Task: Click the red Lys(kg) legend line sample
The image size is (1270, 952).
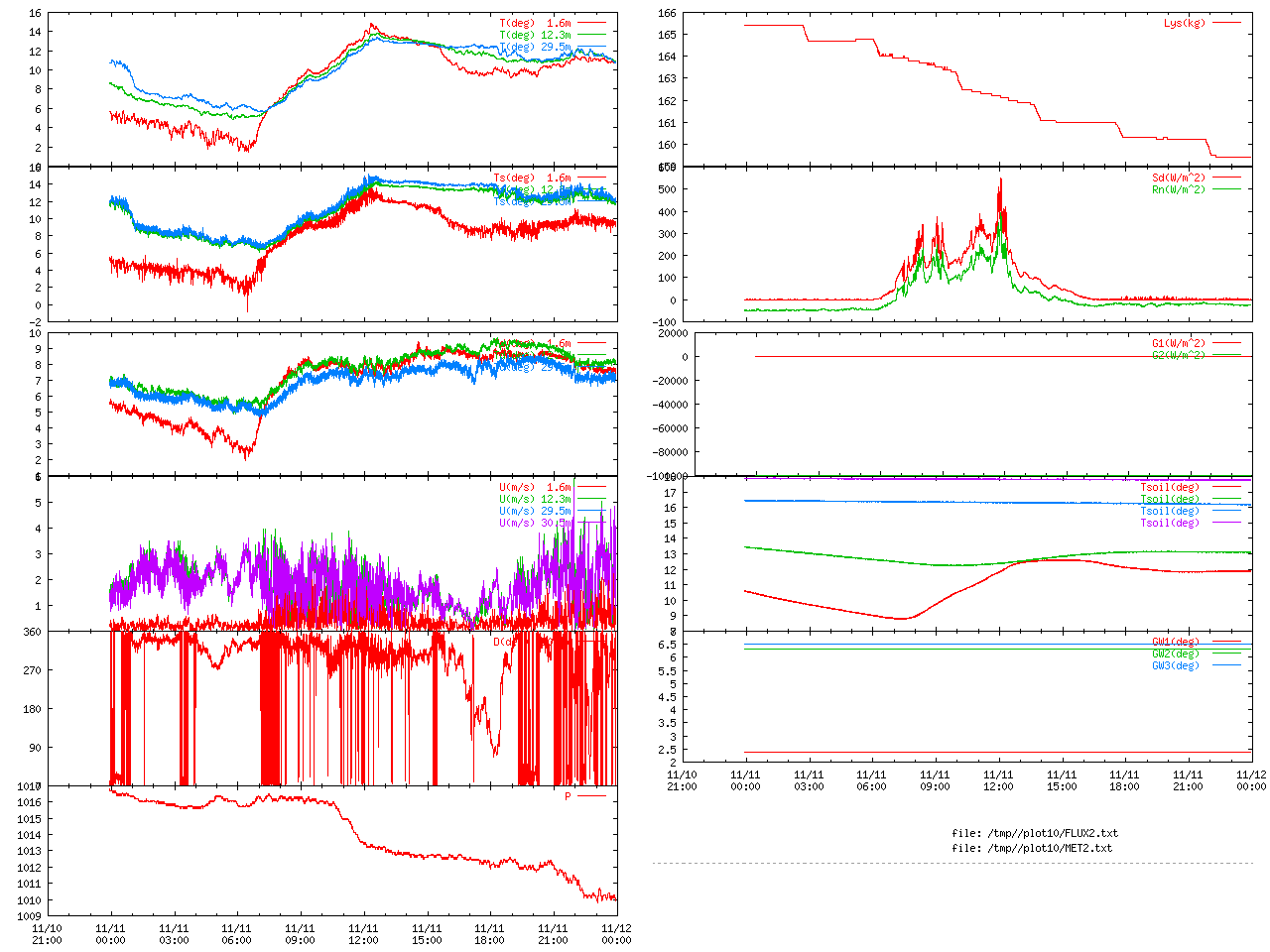Action: [x=1226, y=23]
